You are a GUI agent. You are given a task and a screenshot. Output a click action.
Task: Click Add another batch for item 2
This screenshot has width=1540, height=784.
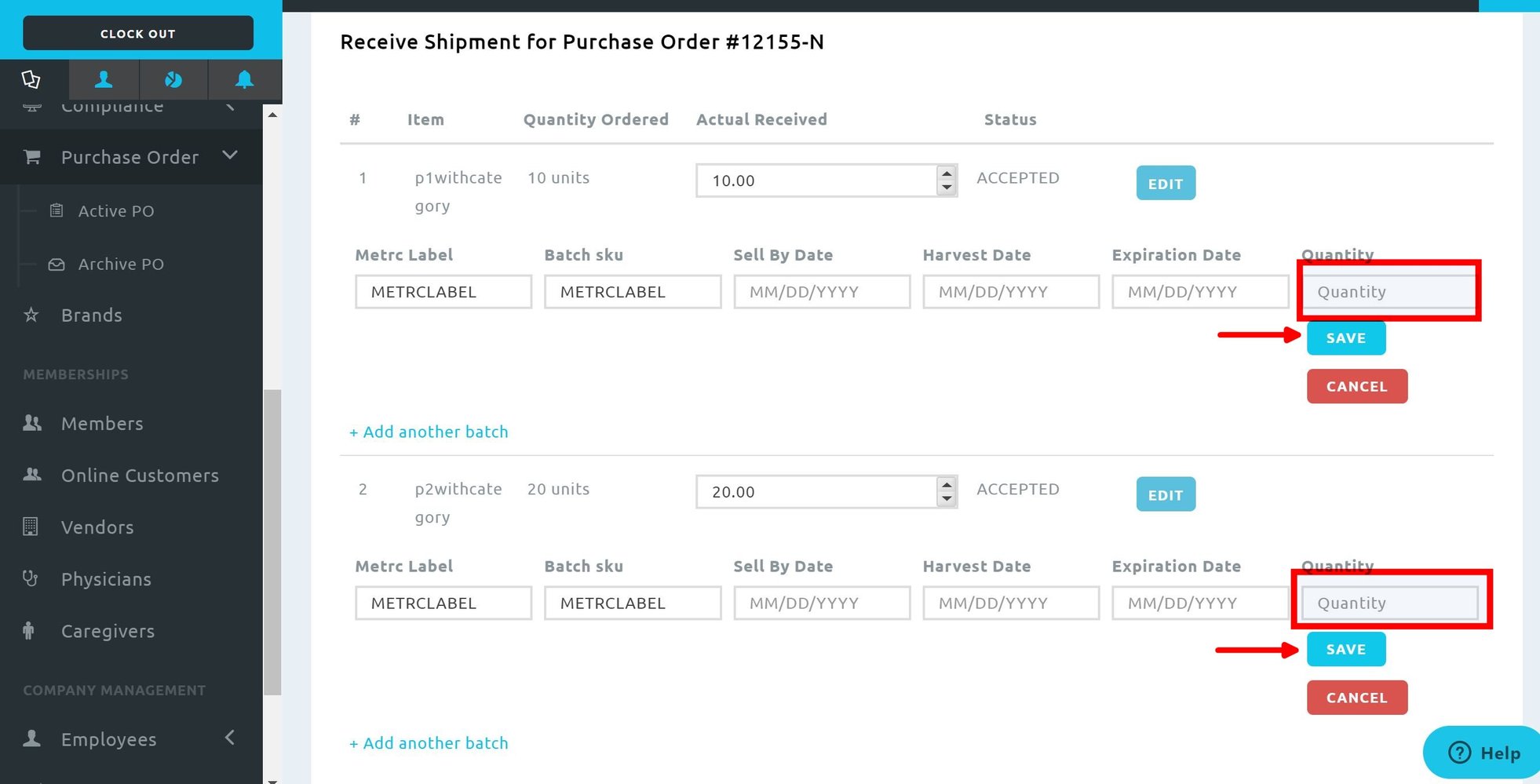click(429, 742)
